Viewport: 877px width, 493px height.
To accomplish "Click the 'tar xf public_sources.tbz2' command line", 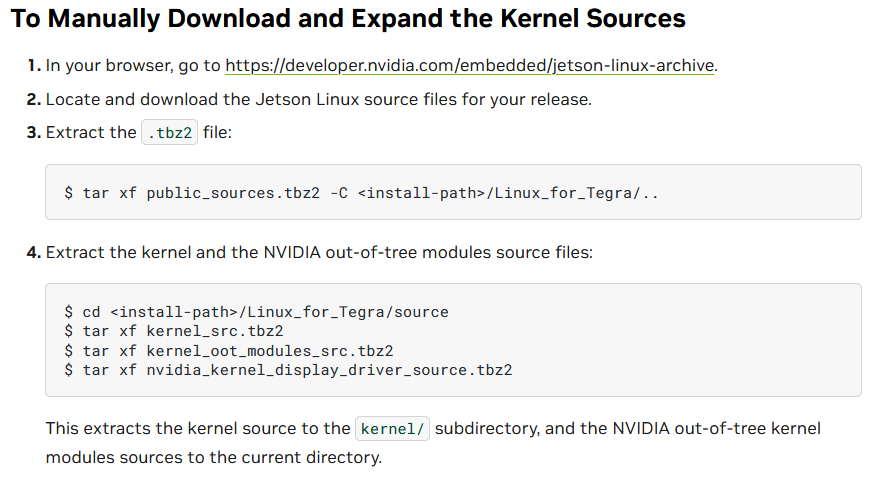I will (362, 192).
